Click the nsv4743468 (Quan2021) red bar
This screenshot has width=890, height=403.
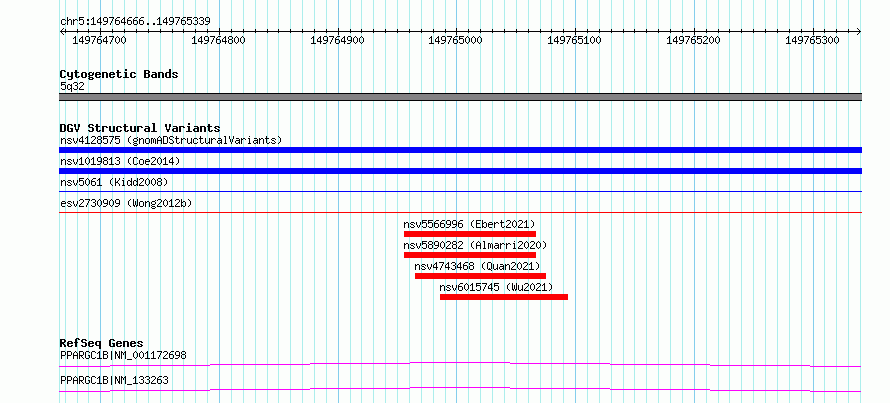[480, 276]
